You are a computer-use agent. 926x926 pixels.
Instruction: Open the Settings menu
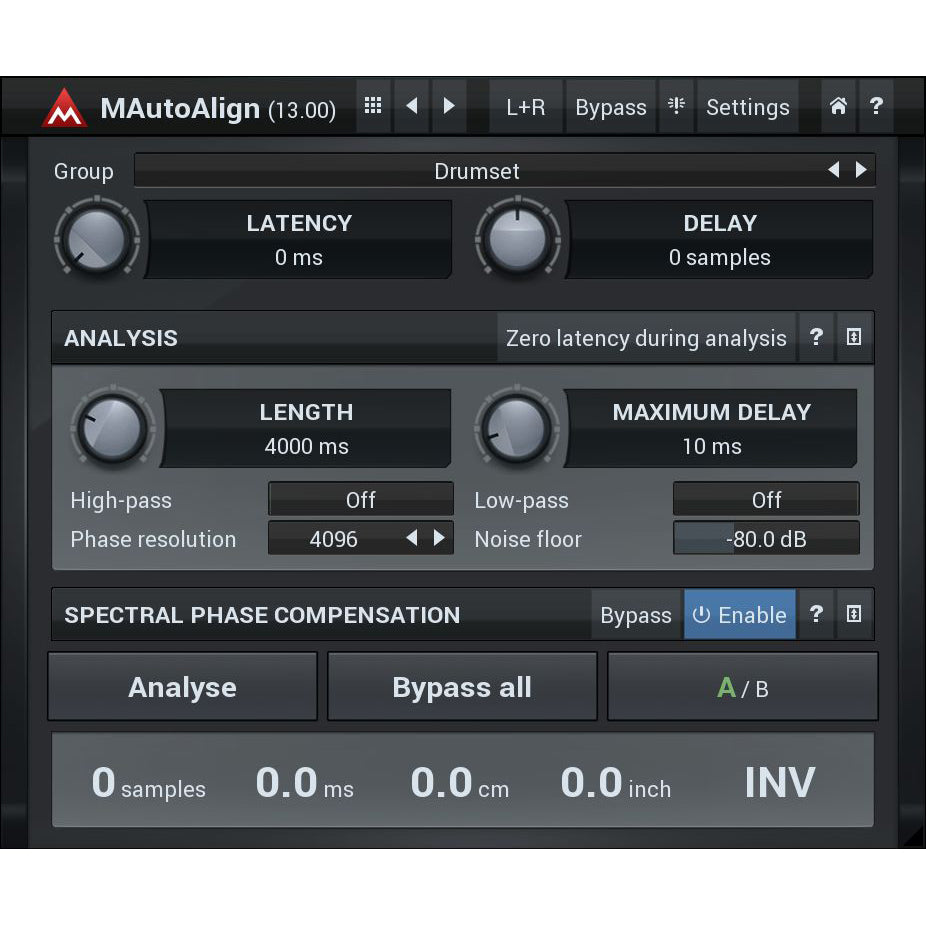coord(747,107)
